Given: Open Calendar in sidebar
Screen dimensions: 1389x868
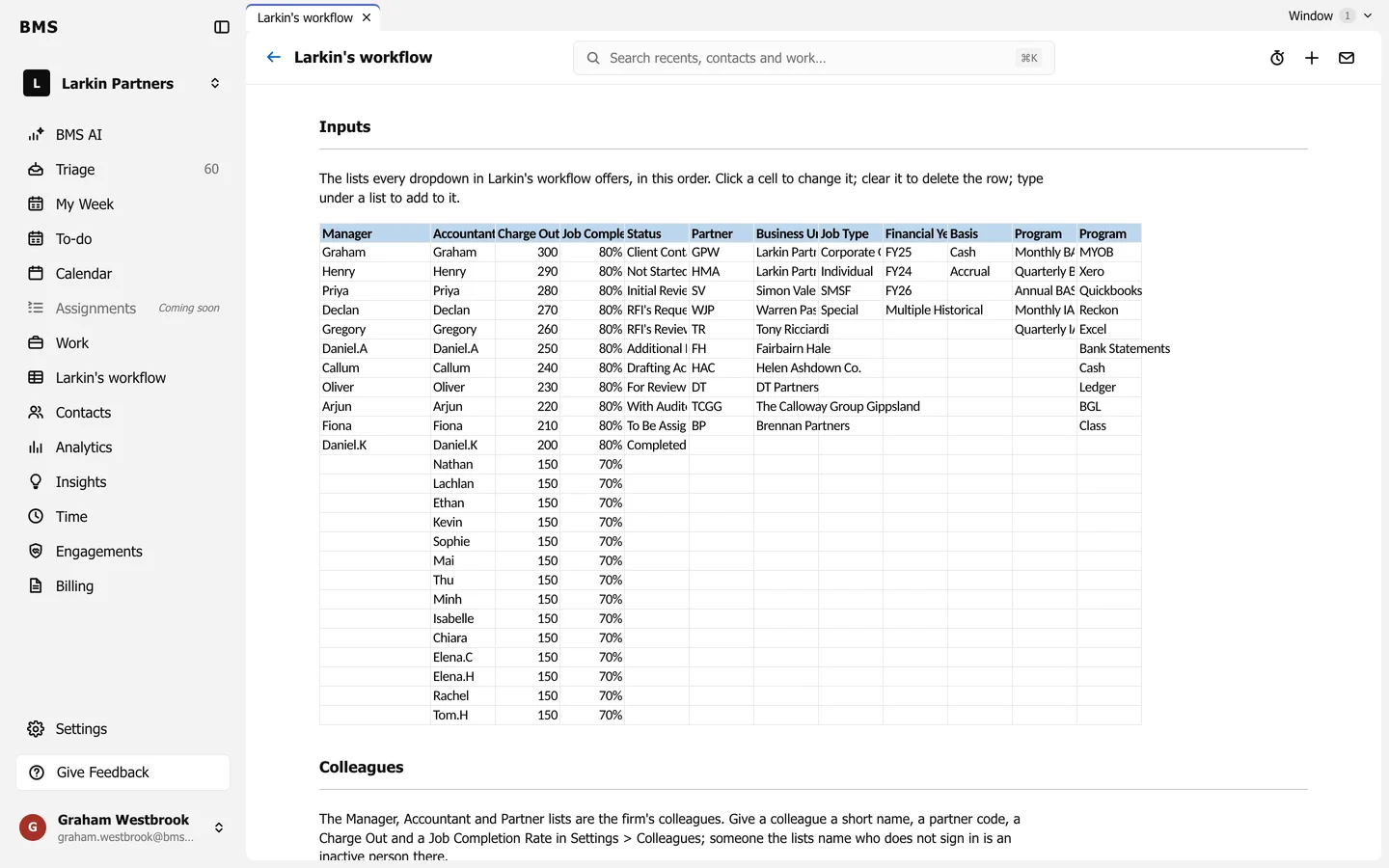Looking at the screenshot, I should (123, 274).
